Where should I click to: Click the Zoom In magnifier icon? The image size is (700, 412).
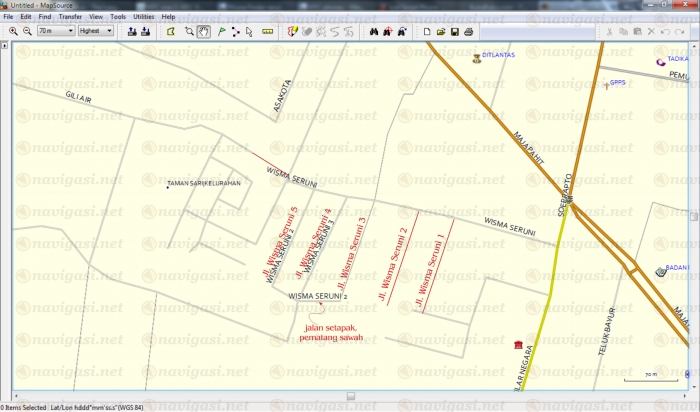[13, 31]
